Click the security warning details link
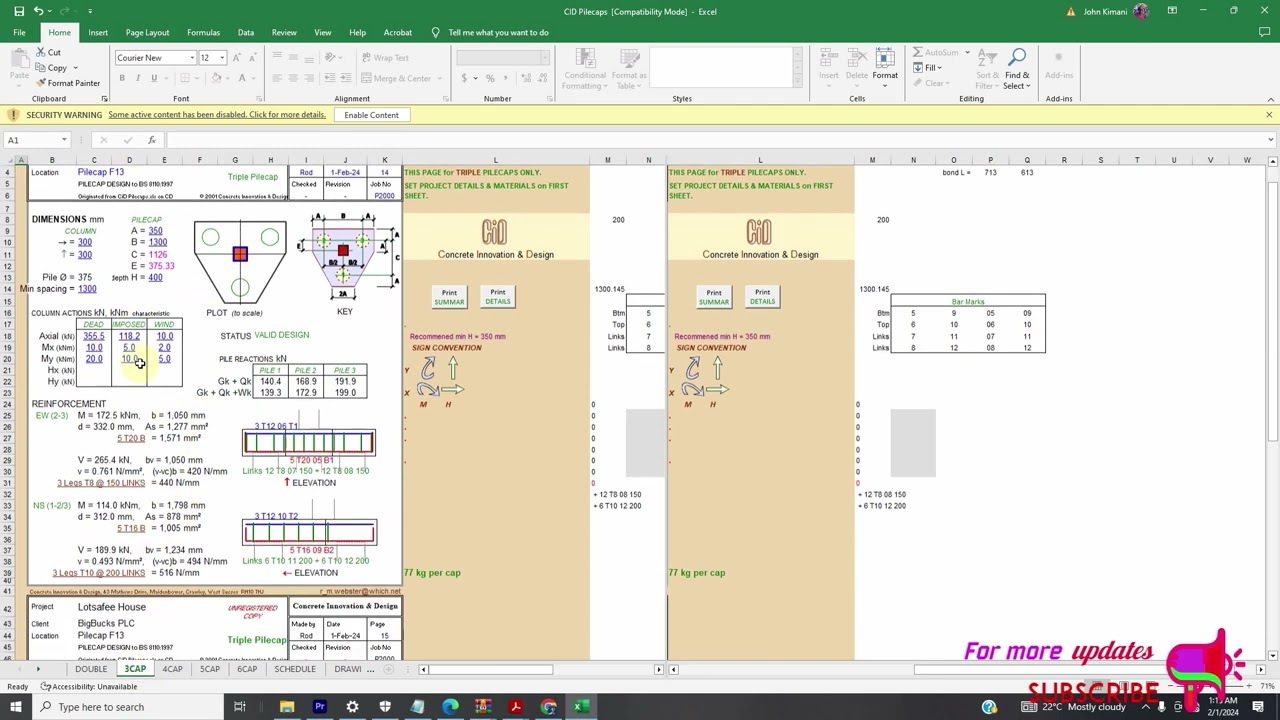Image resolution: width=1280 pixels, height=720 pixels. click(x=217, y=115)
